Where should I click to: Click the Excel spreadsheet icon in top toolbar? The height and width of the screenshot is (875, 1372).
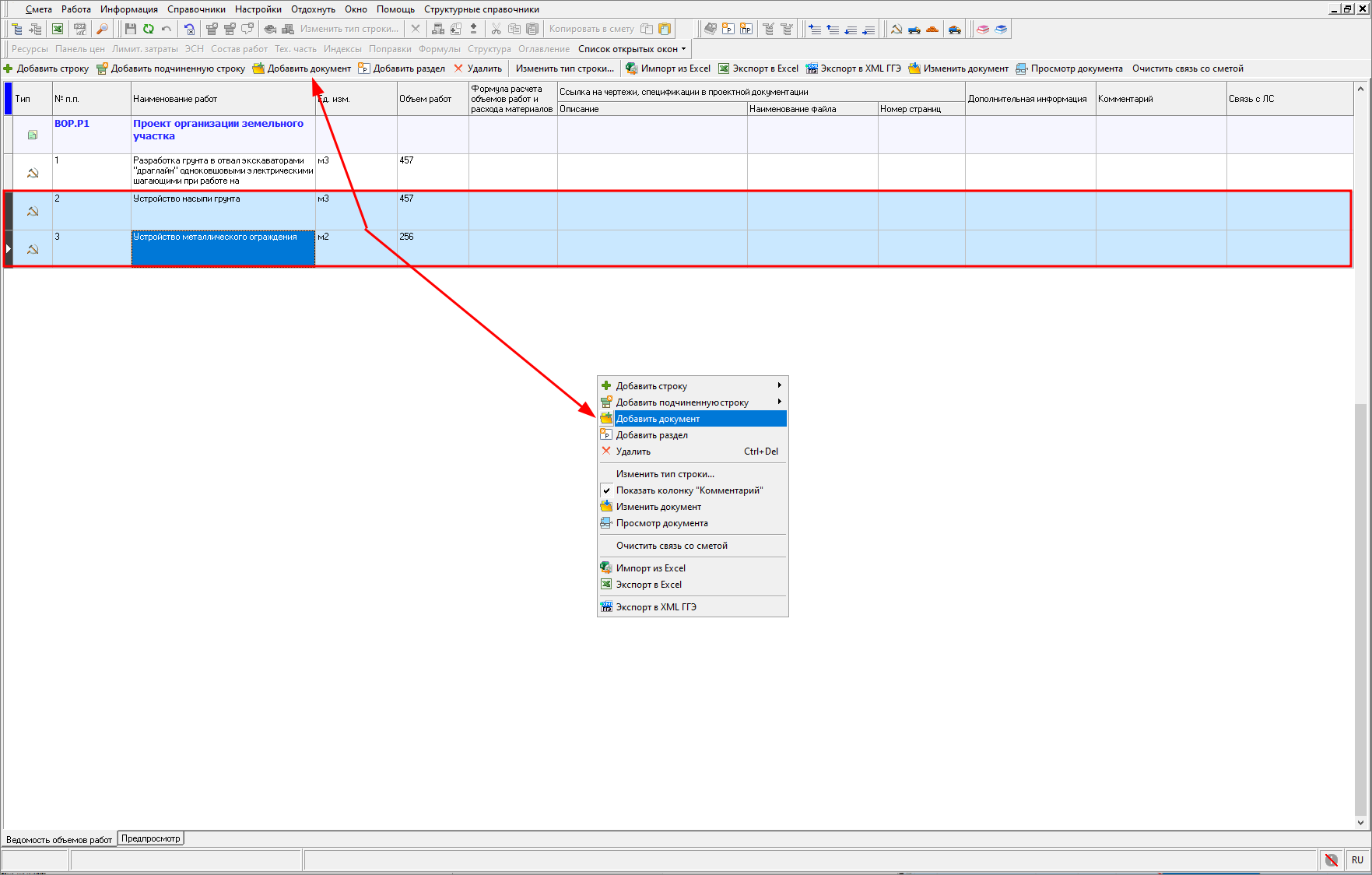tap(58, 29)
